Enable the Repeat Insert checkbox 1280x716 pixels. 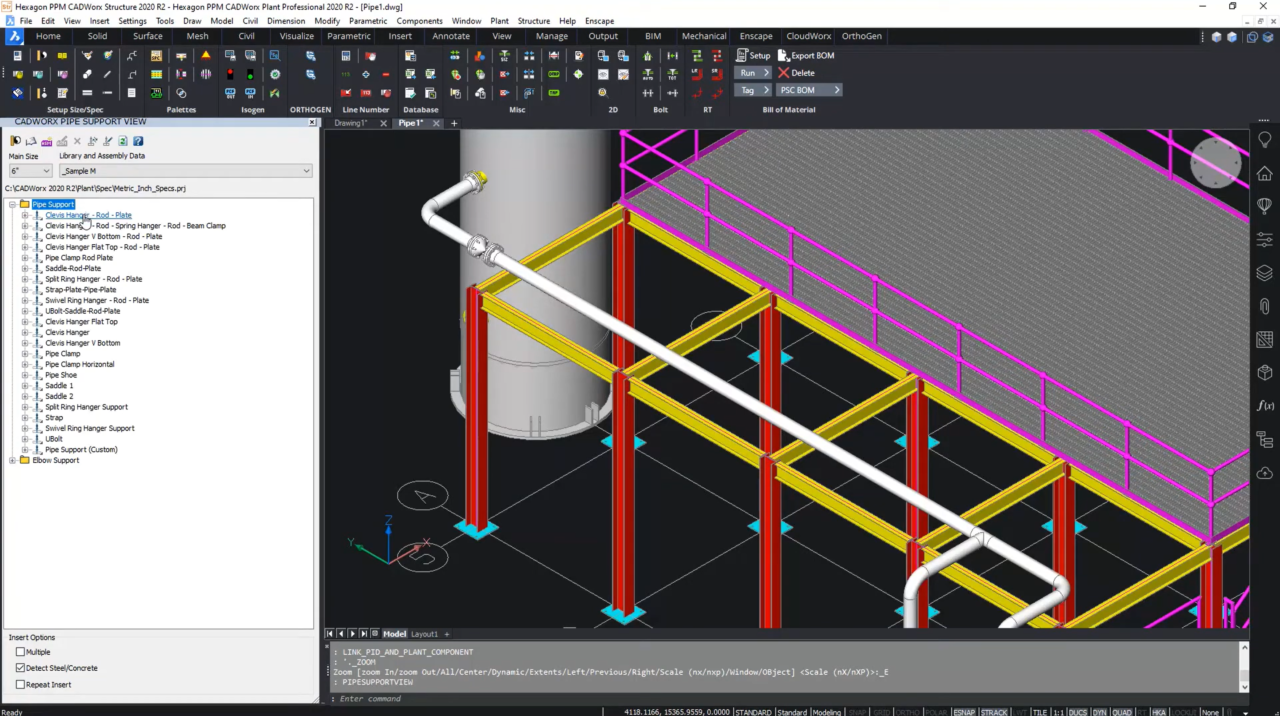point(20,685)
